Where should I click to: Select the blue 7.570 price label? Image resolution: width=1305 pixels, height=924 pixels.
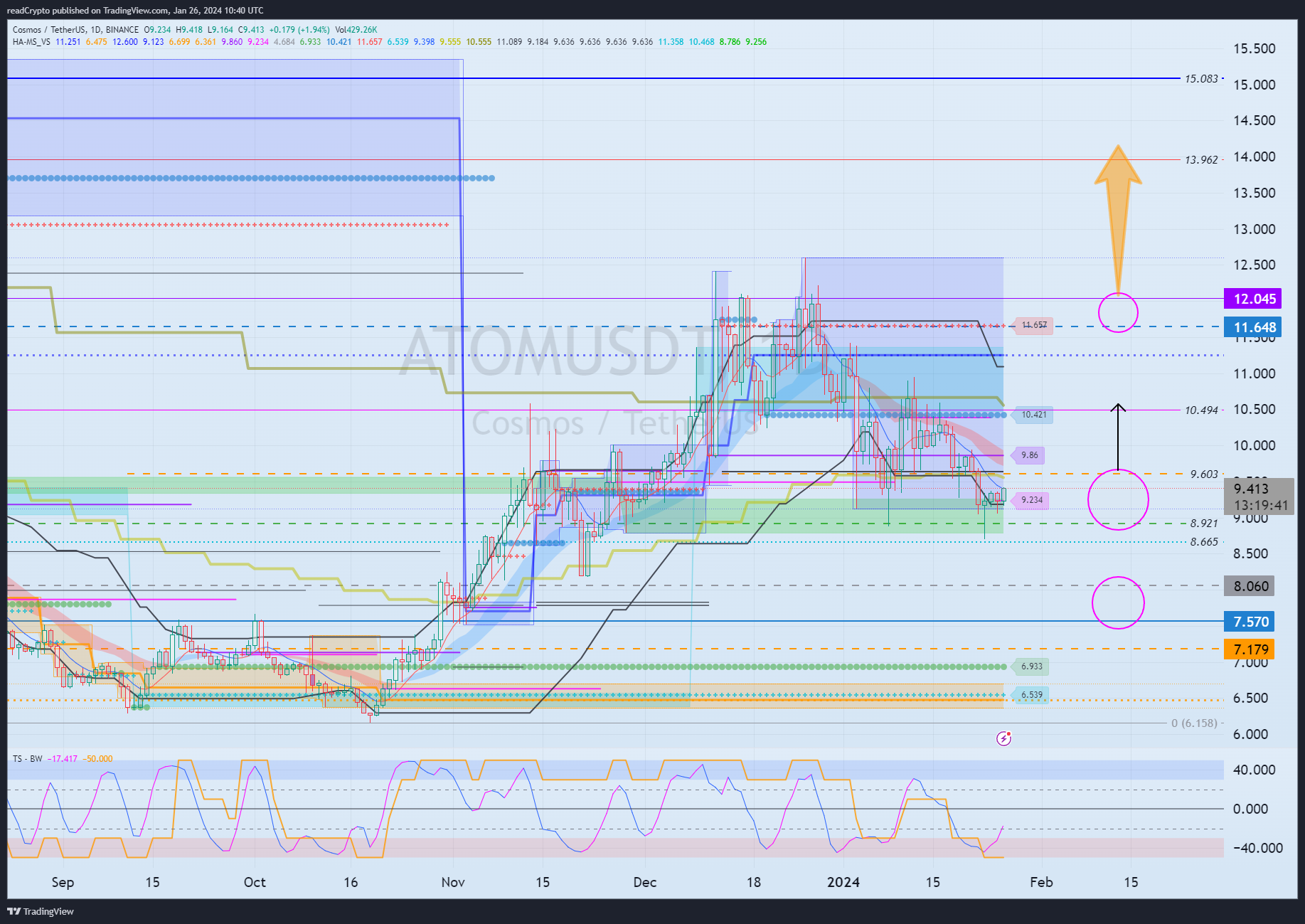click(1250, 622)
